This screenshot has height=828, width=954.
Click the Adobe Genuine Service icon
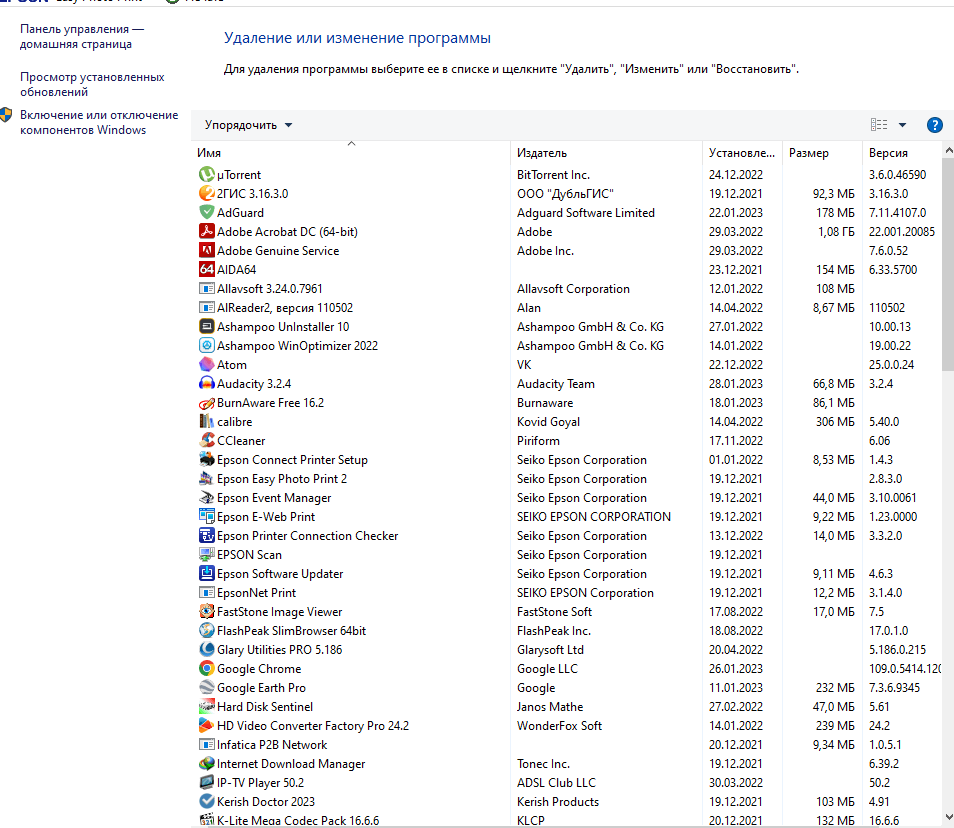[207, 250]
